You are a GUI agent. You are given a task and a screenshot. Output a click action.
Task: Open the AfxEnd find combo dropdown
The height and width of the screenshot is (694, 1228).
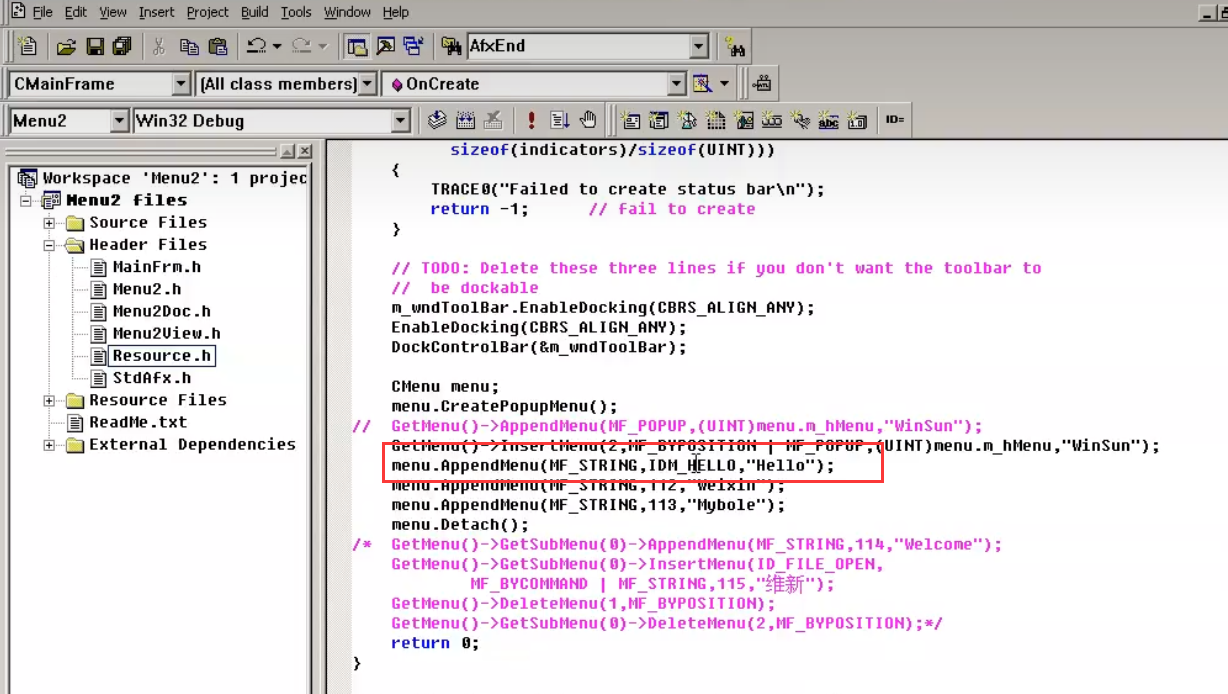[x=699, y=46]
